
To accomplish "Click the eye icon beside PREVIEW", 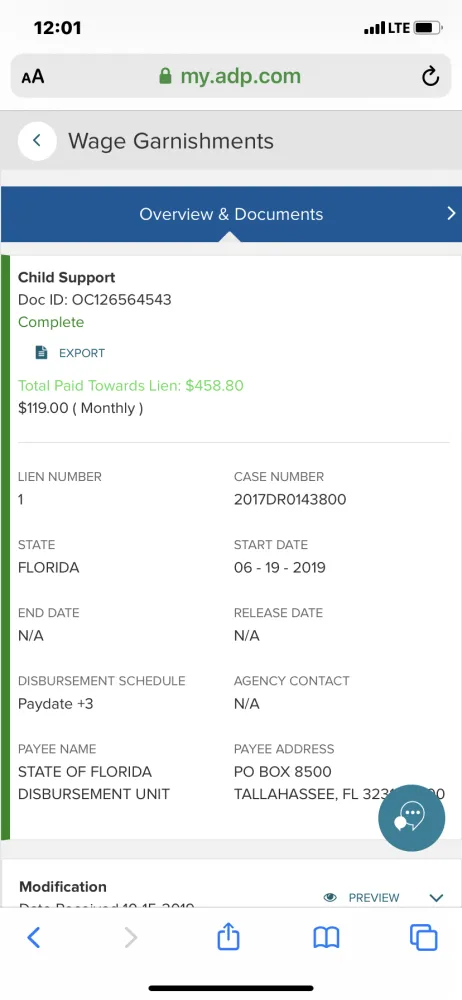I will pos(330,897).
